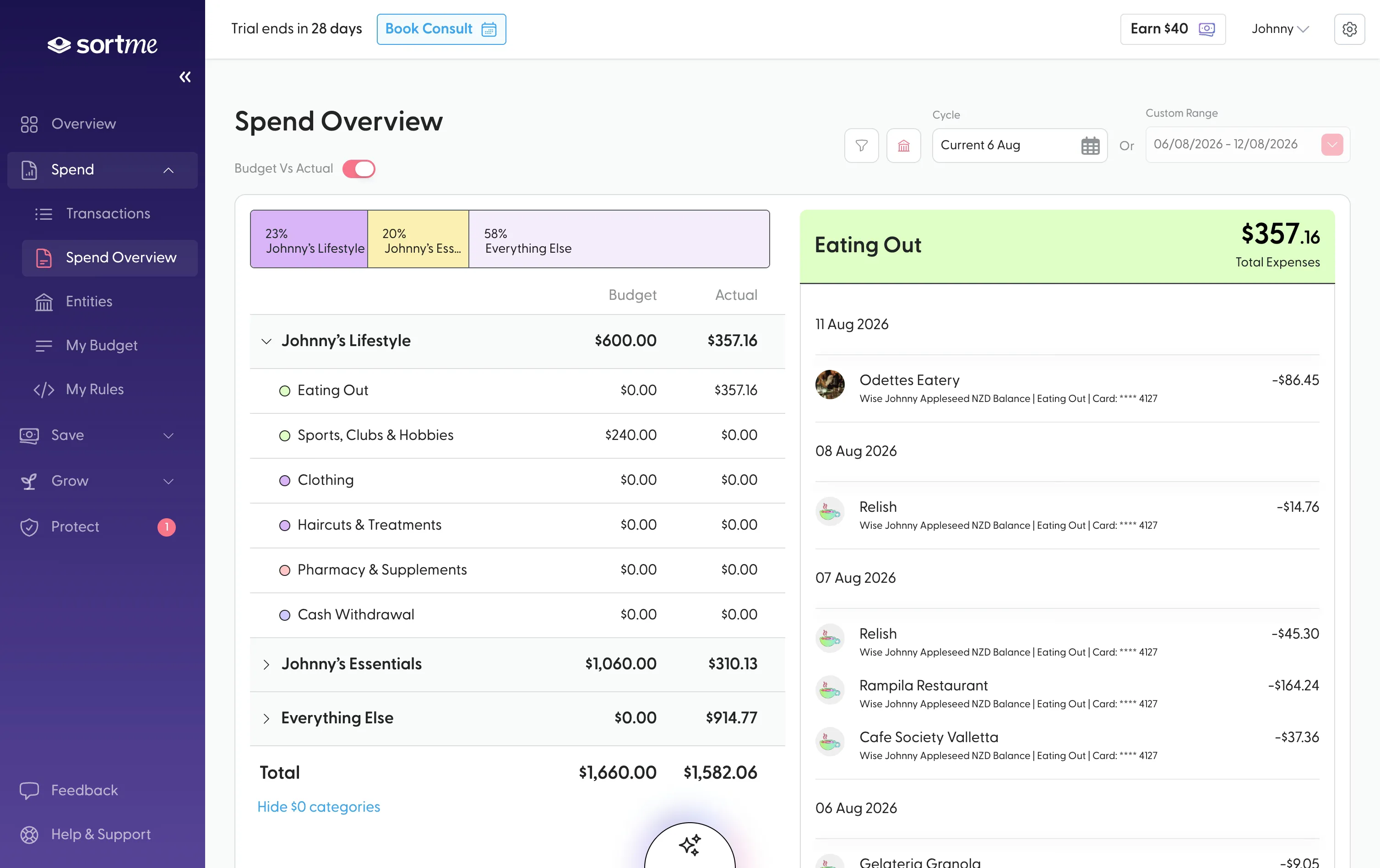Open Transactions in sidebar
The image size is (1380, 868).
tap(108, 214)
